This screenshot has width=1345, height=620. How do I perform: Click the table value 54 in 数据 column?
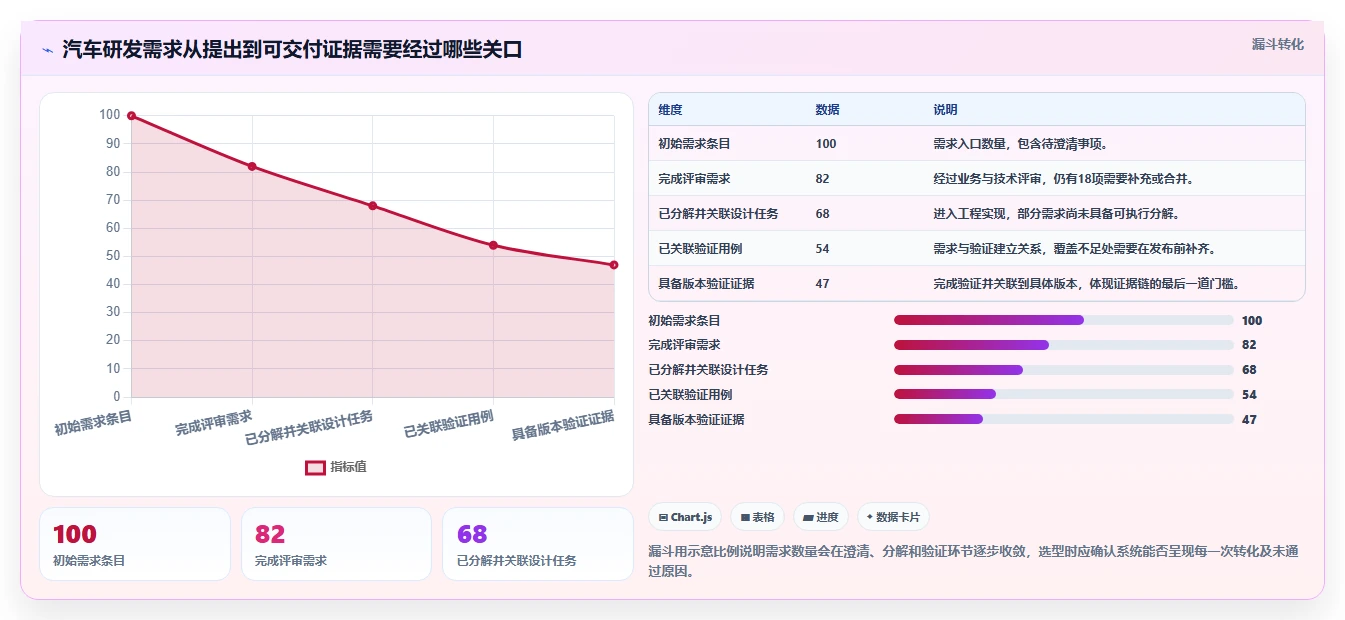click(x=822, y=249)
